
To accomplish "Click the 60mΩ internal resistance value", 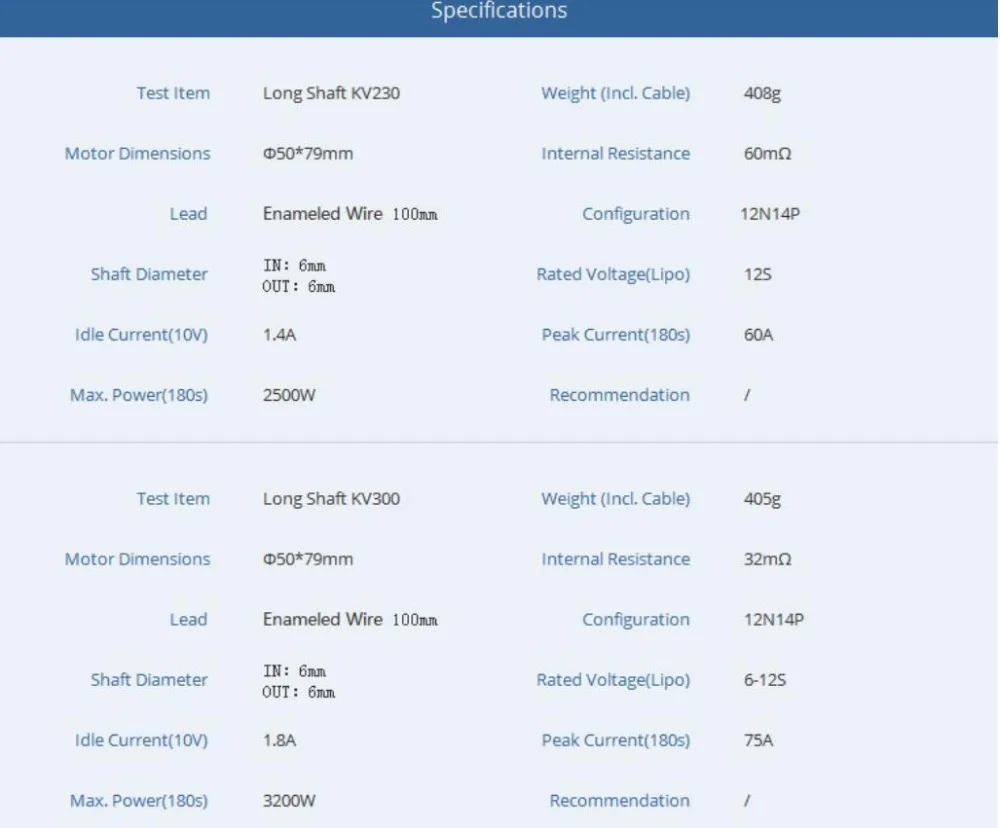I will (x=767, y=154).
